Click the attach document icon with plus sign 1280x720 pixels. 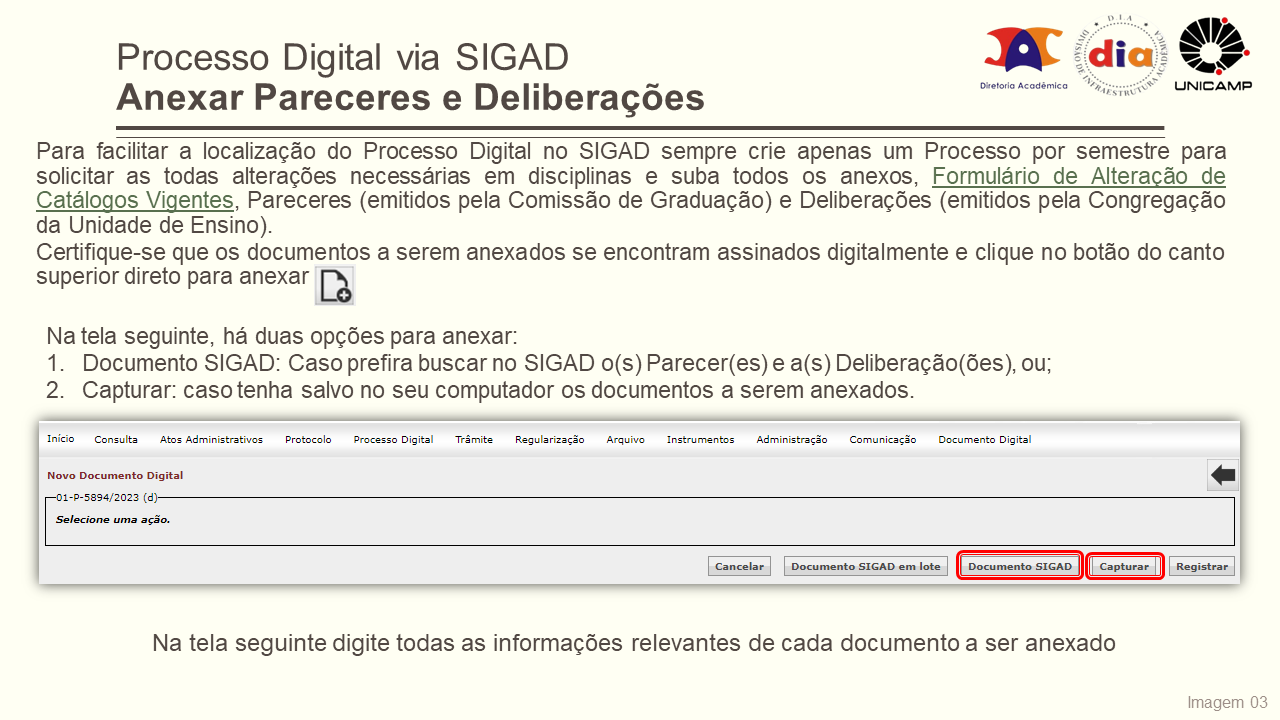tap(335, 285)
